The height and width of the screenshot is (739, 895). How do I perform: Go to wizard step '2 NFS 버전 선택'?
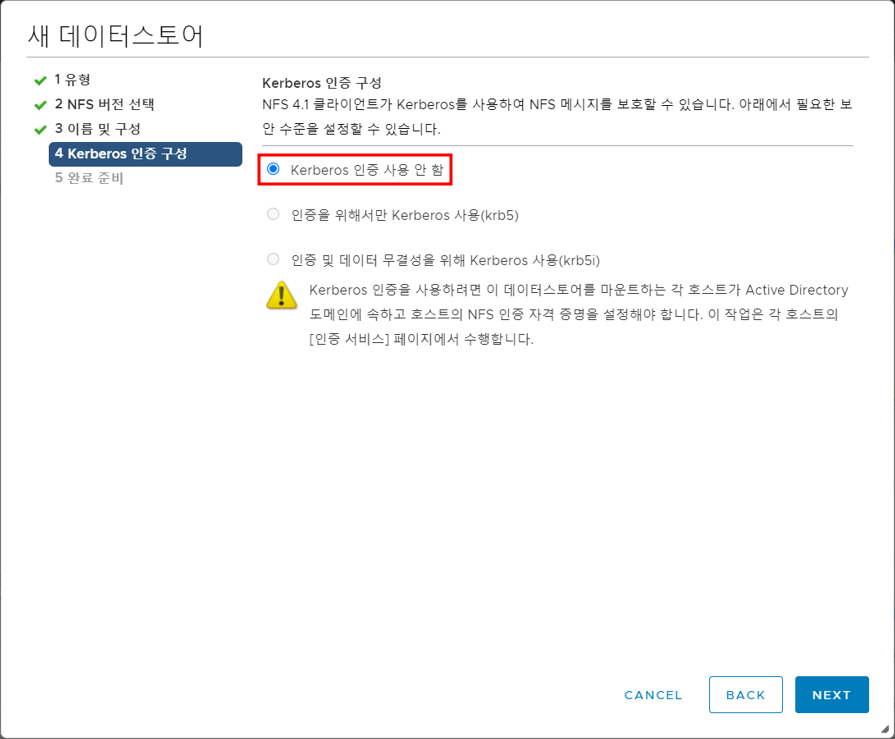point(104,104)
